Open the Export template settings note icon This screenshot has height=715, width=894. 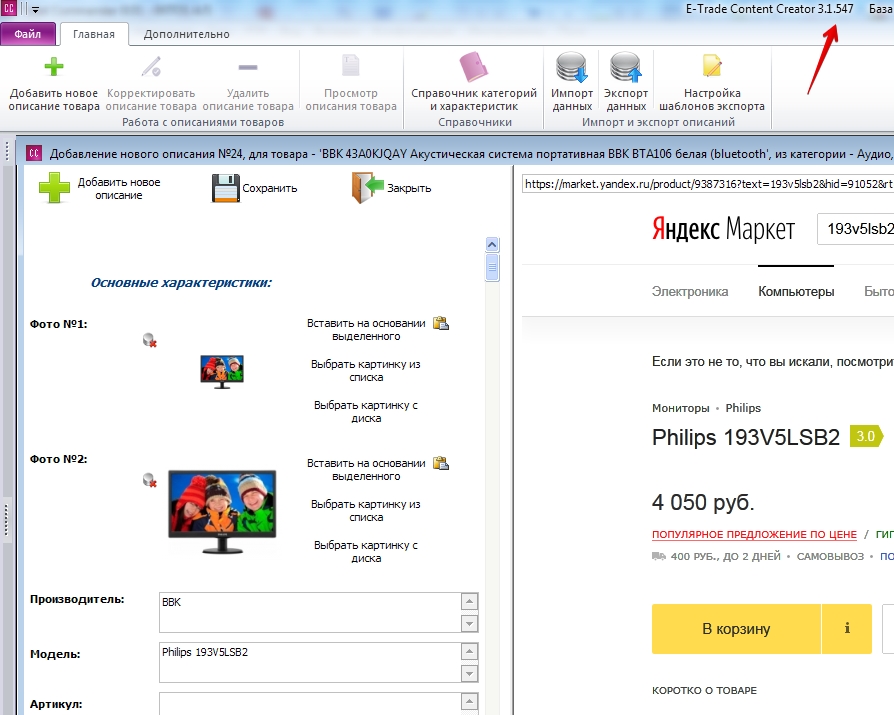[712, 66]
